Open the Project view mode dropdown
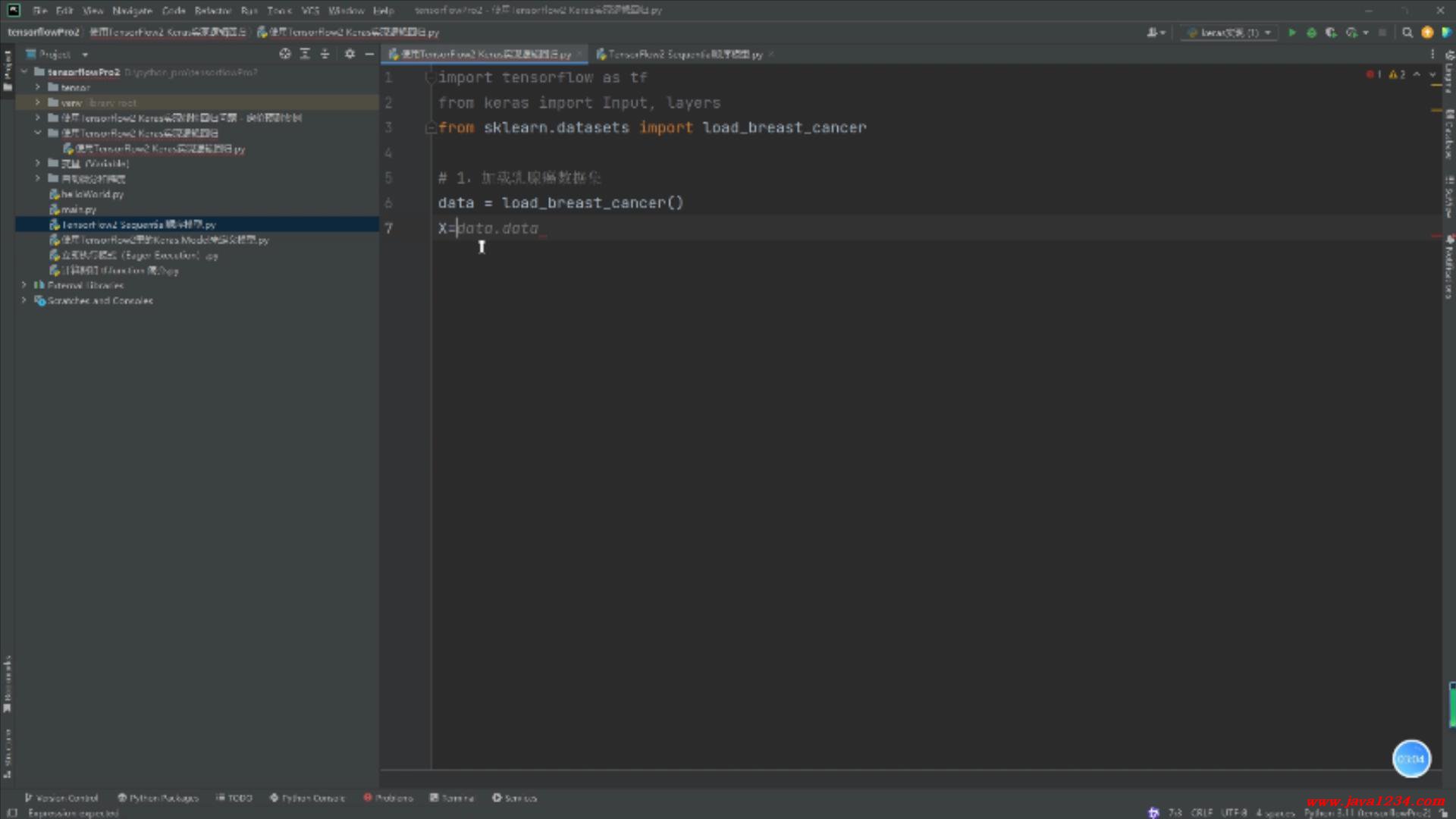 tap(85, 55)
